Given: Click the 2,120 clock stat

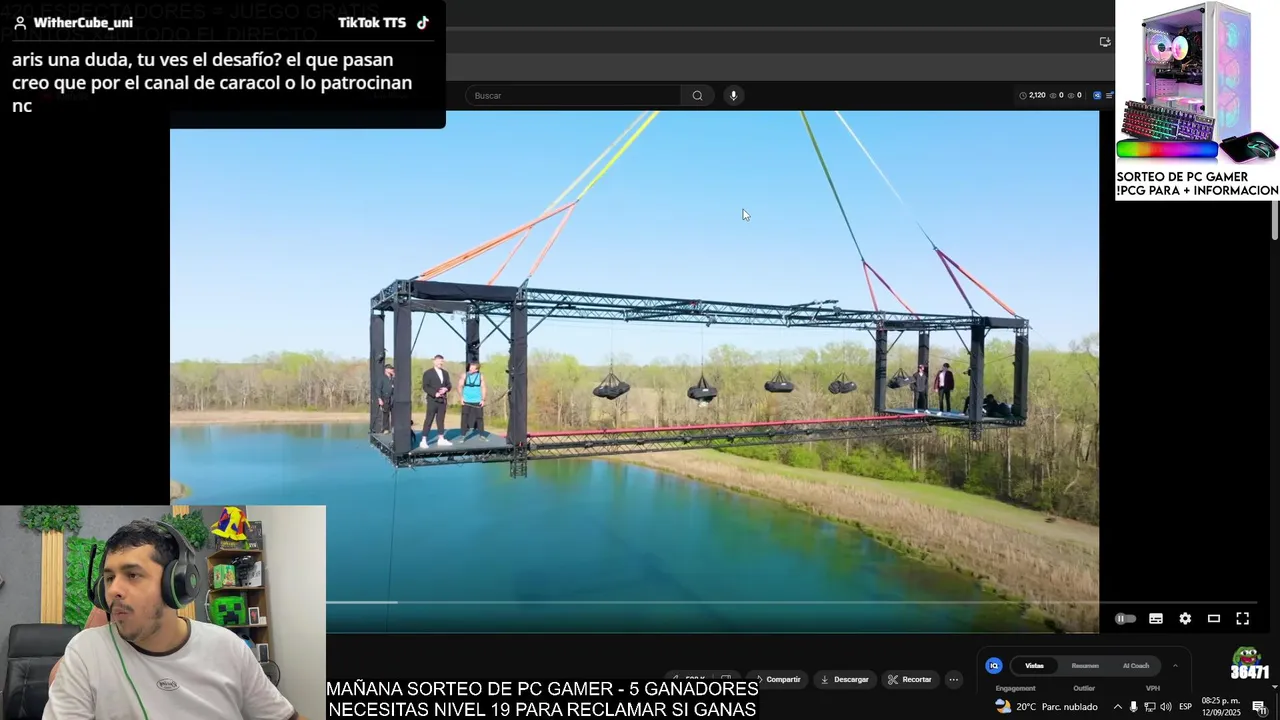Looking at the screenshot, I should 1032,96.
